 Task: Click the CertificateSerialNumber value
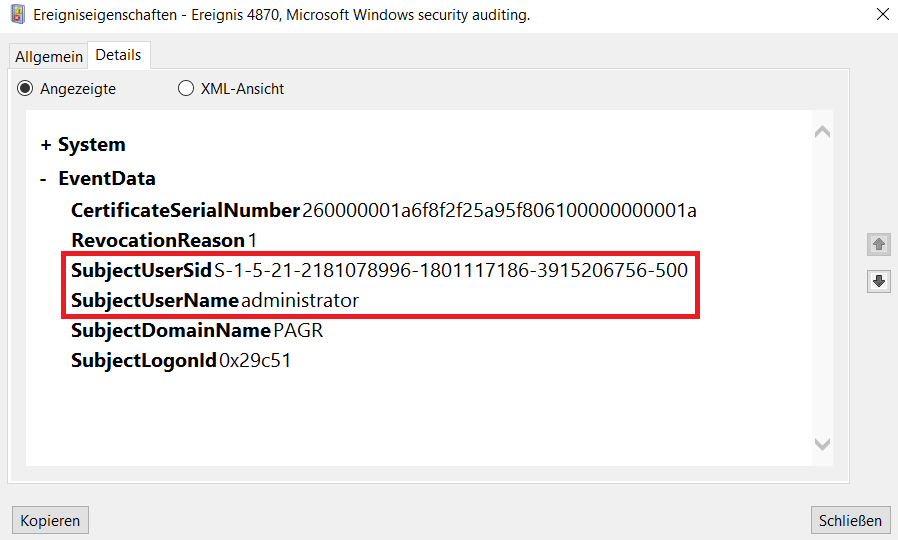[499, 211]
